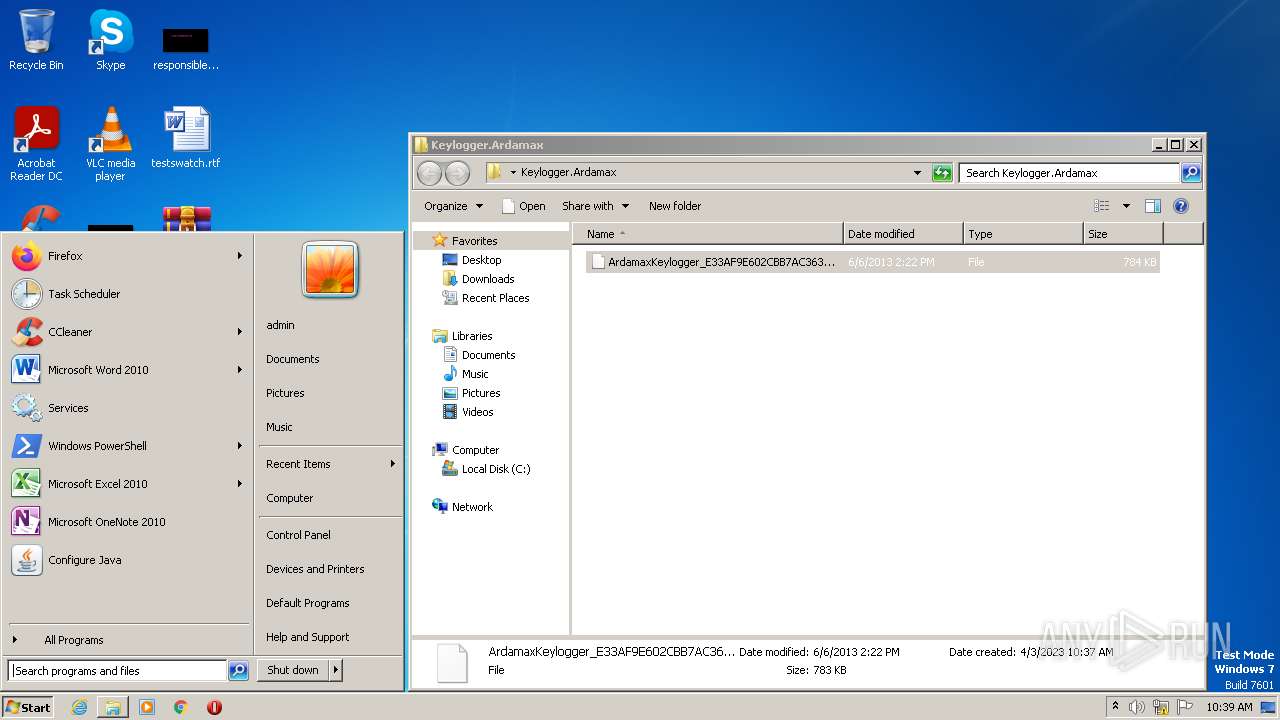The width and height of the screenshot is (1280, 720).
Task: Refresh the Keylogger.Ardamax folder view
Action: tap(942, 173)
